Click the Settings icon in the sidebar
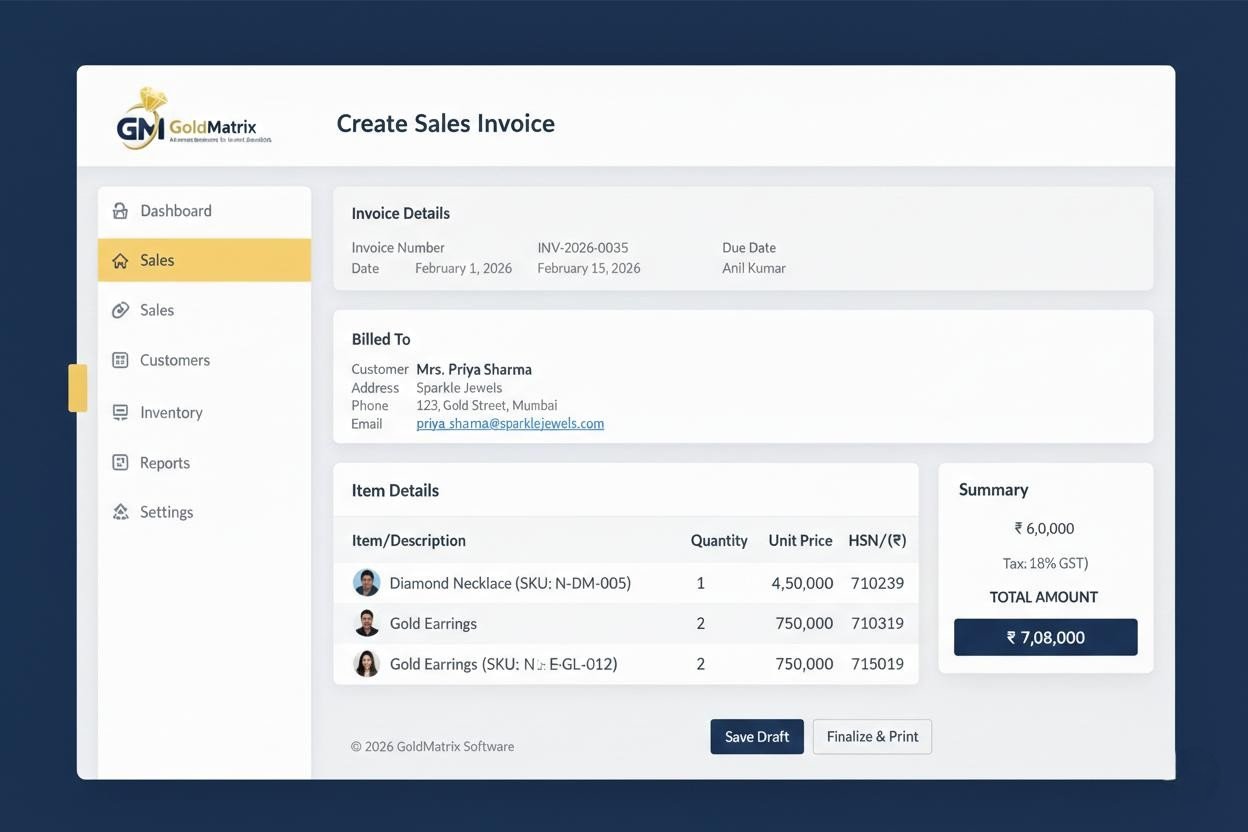1248x832 pixels. 120,512
